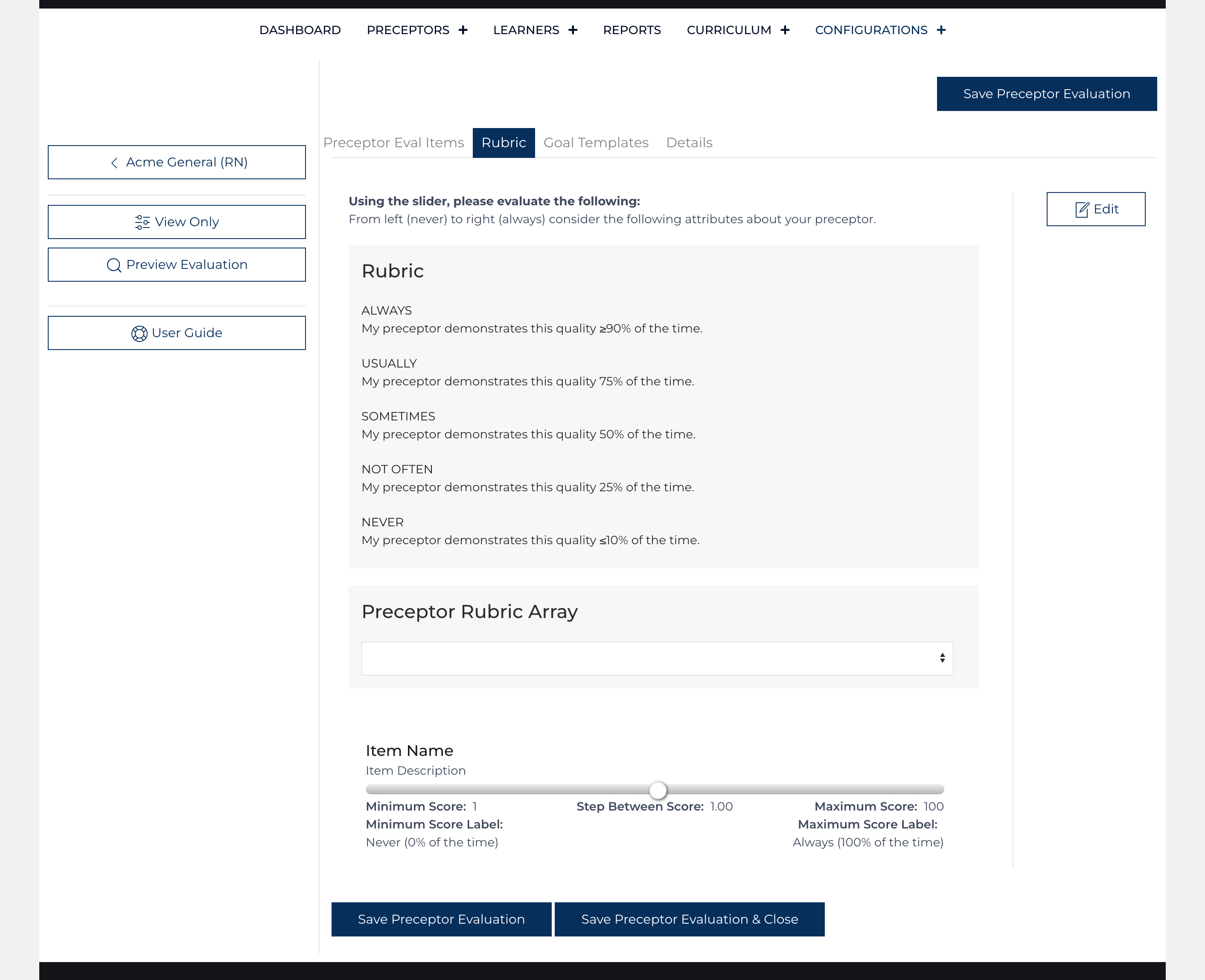The width and height of the screenshot is (1205, 980).
Task: Go to the Details tab
Action: (x=689, y=143)
